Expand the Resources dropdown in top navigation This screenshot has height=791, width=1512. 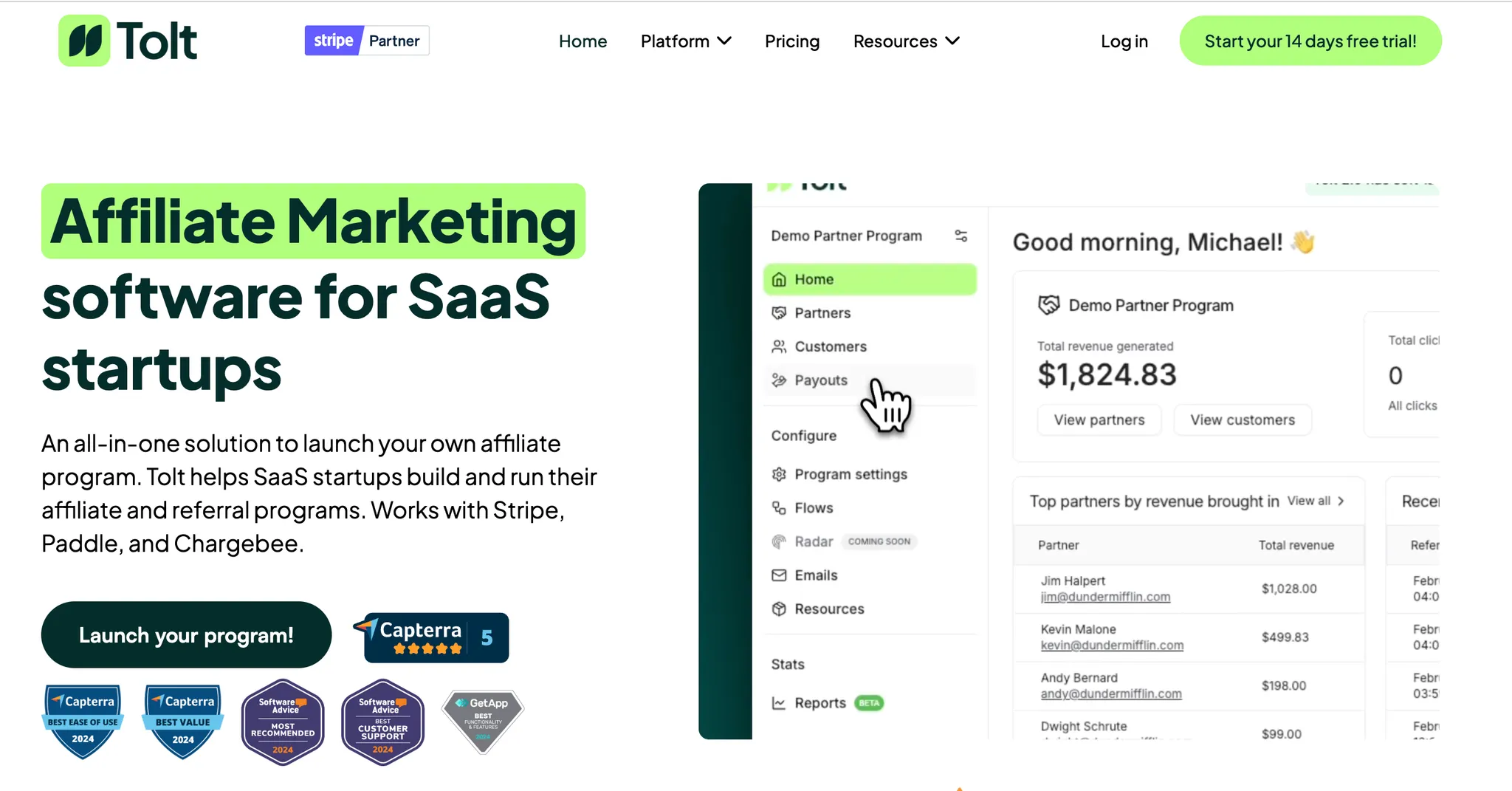point(907,41)
